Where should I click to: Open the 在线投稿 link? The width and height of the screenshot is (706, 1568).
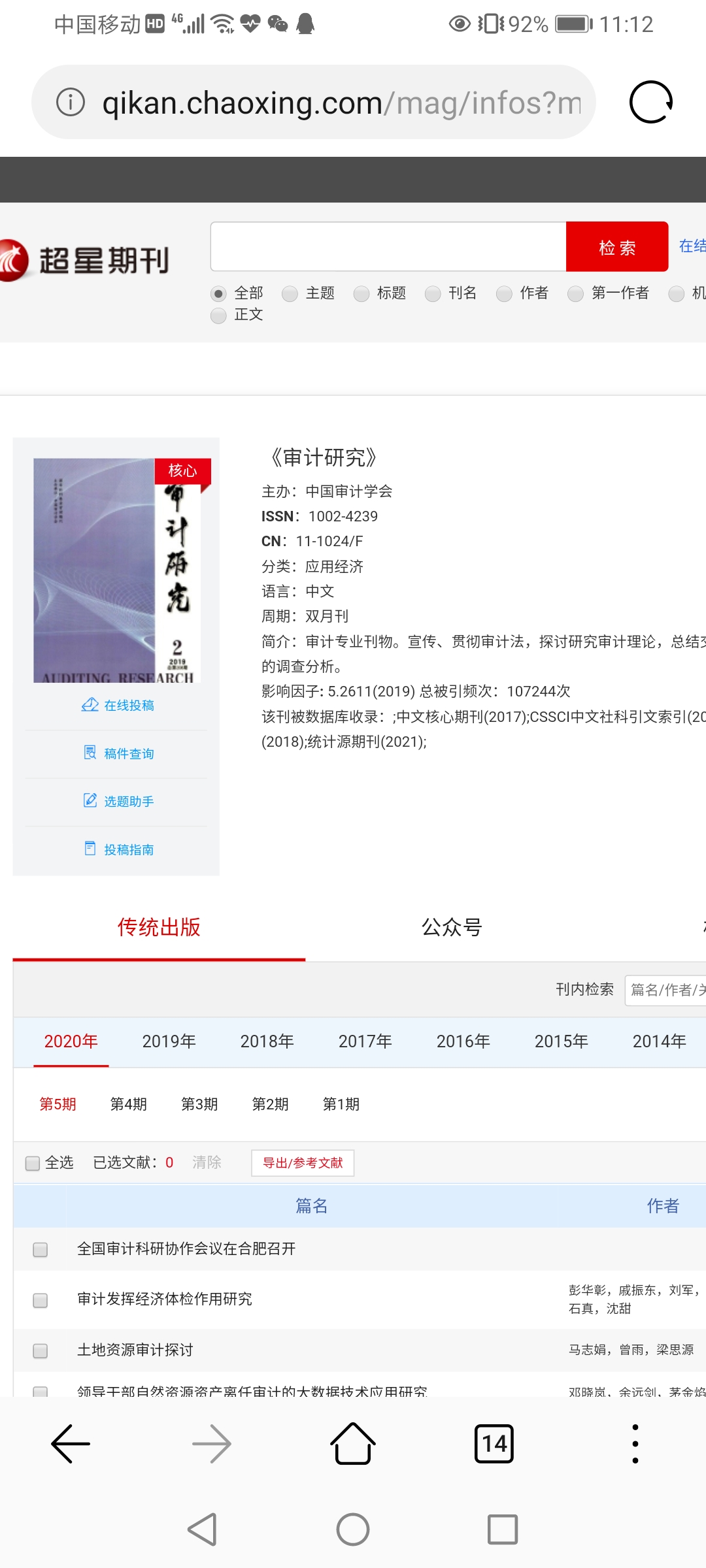(x=129, y=705)
